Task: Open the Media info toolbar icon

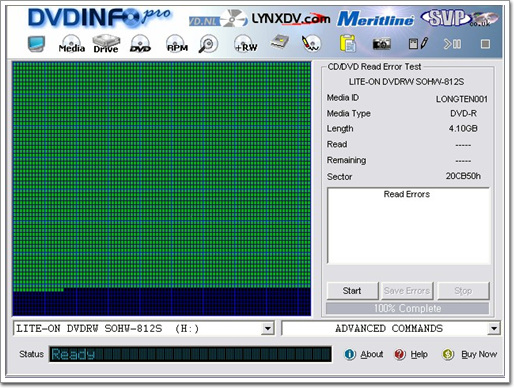Action: (72, 44)
